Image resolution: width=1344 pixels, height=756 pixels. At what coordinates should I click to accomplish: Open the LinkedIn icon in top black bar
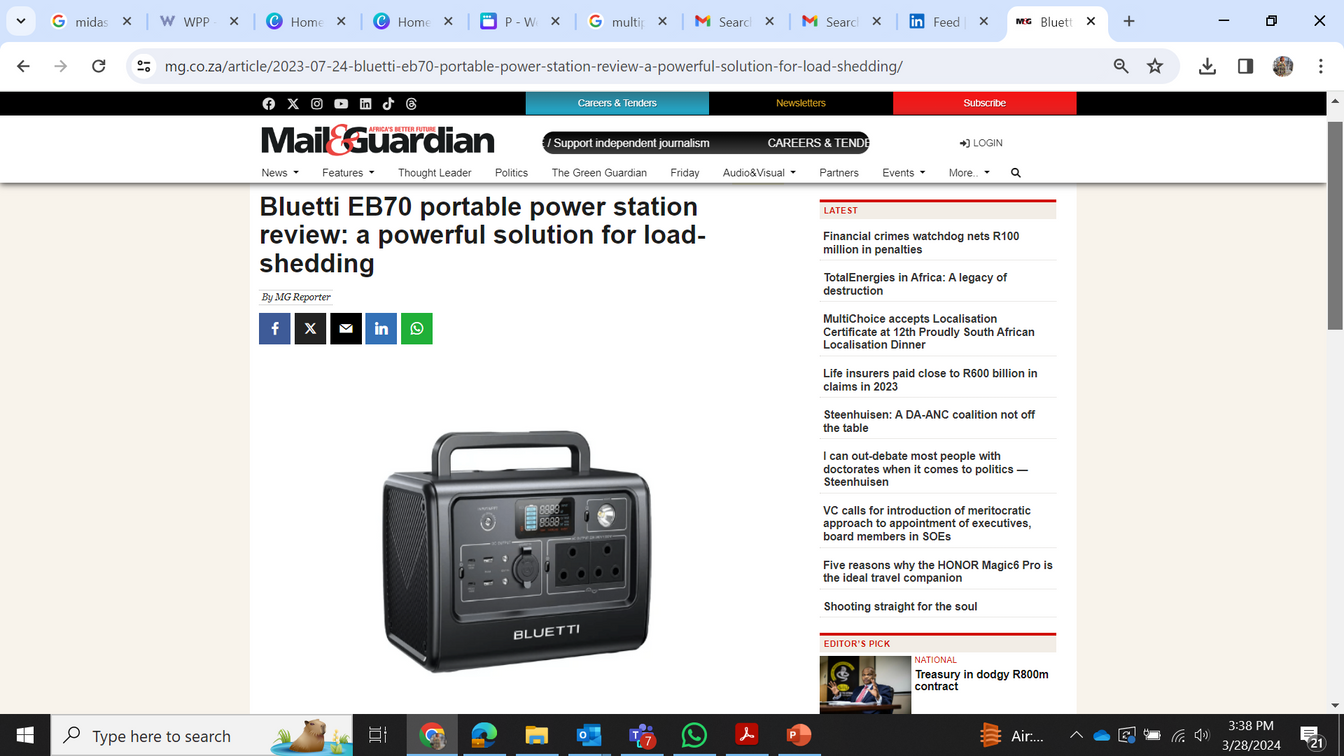[x=365, y=104]
